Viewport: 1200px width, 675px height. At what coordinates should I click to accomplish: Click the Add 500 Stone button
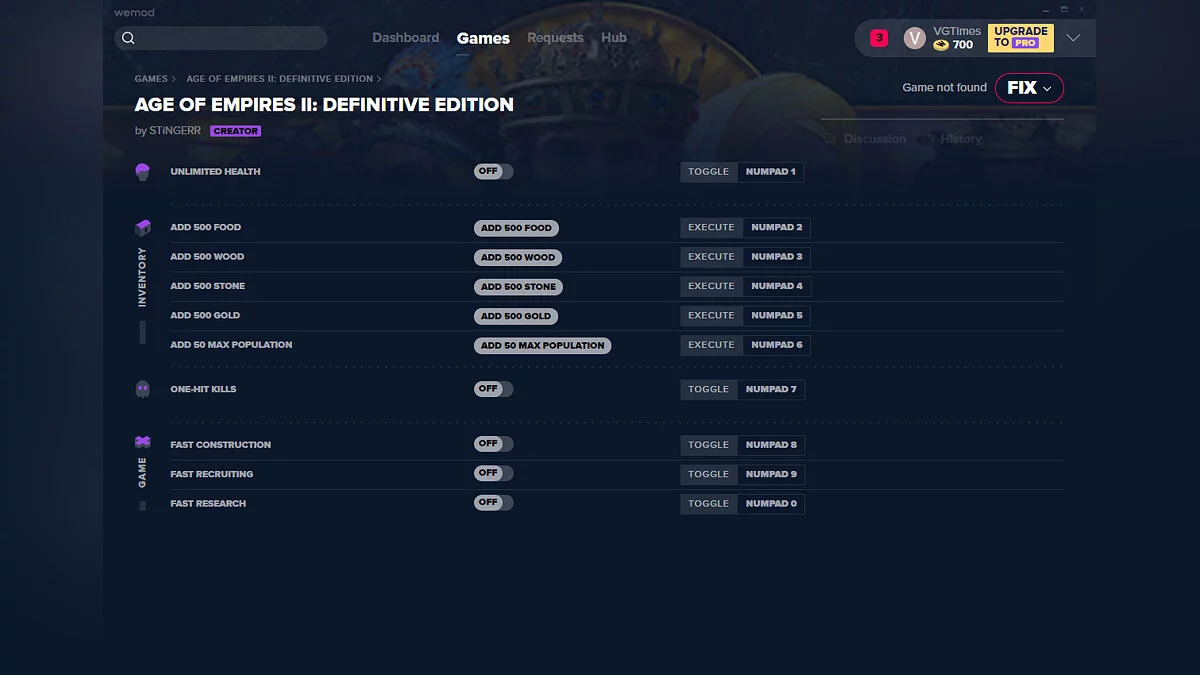518,286
